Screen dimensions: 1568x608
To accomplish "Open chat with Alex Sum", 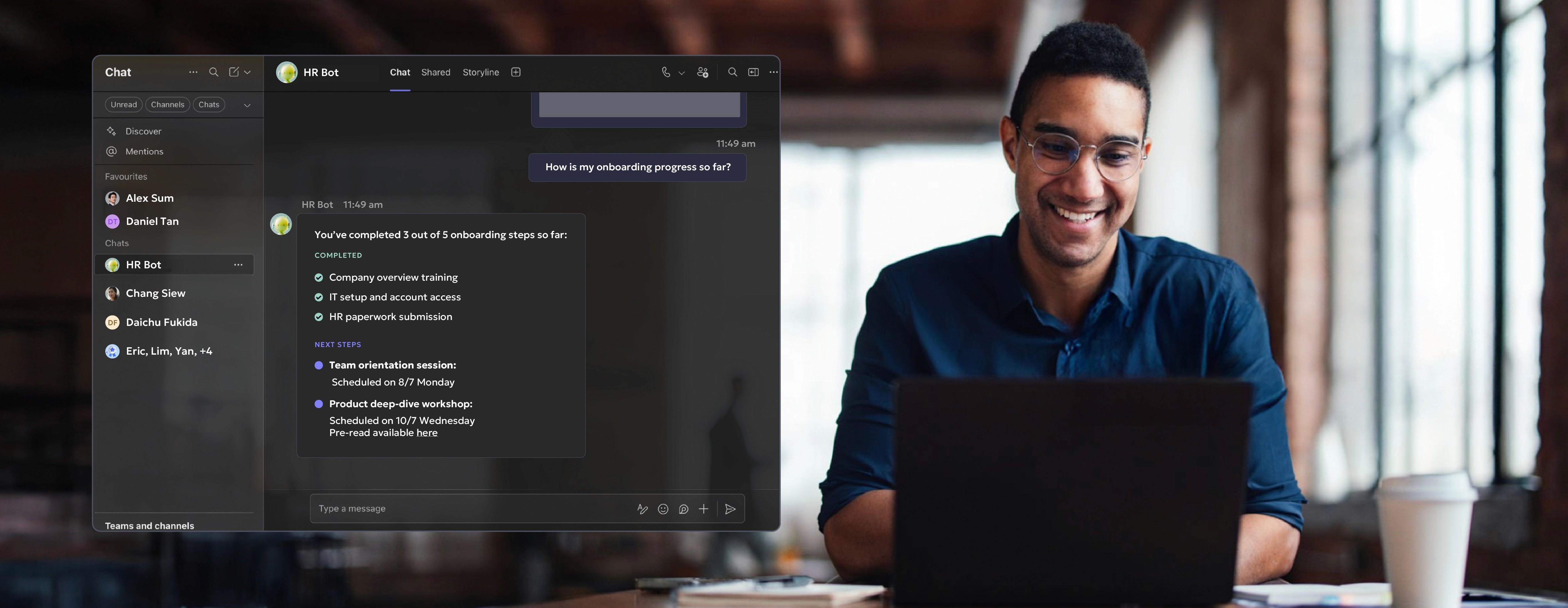I will point(150,198).
